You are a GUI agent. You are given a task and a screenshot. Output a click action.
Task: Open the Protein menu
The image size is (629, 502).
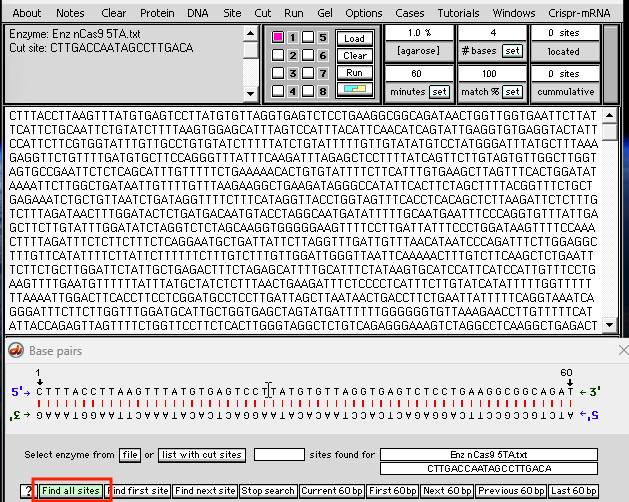[x=157, y=13]
